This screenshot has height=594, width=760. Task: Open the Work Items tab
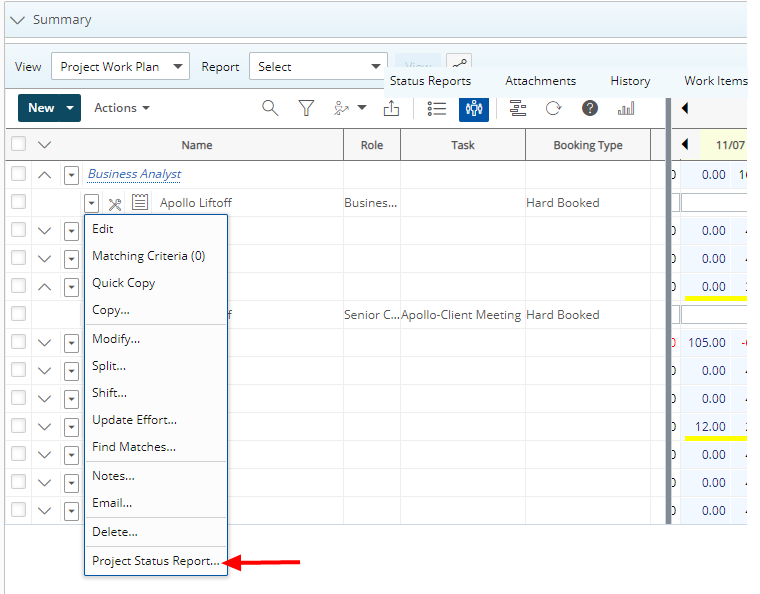pyautogui.click(x=715, y=81)
